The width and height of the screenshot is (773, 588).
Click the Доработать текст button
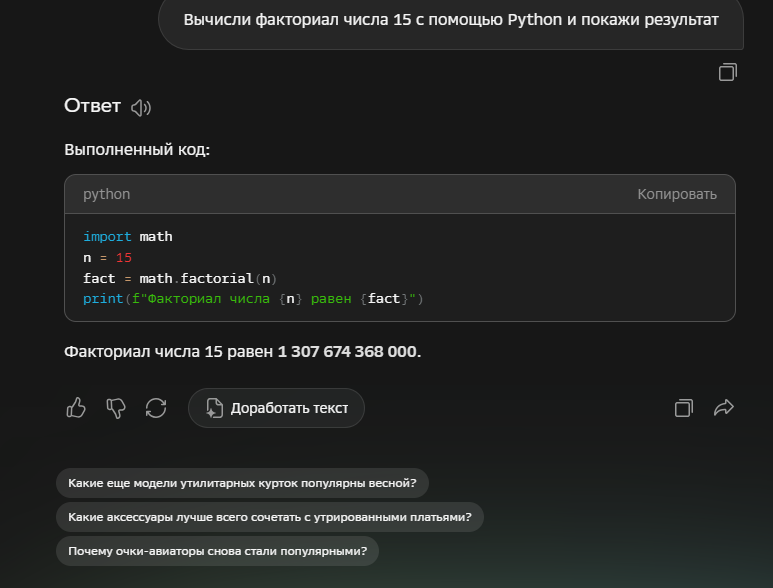point(277,408)
